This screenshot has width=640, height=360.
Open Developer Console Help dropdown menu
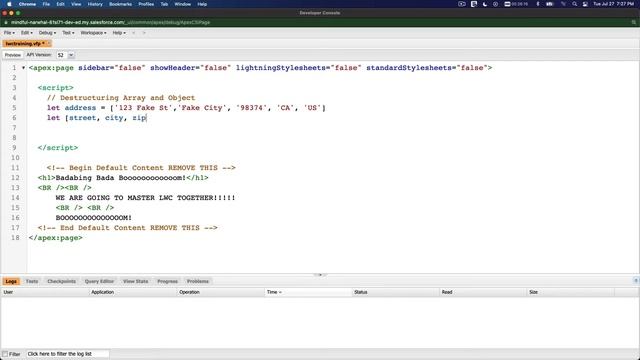pyautogui.click(x=119, y=33)
